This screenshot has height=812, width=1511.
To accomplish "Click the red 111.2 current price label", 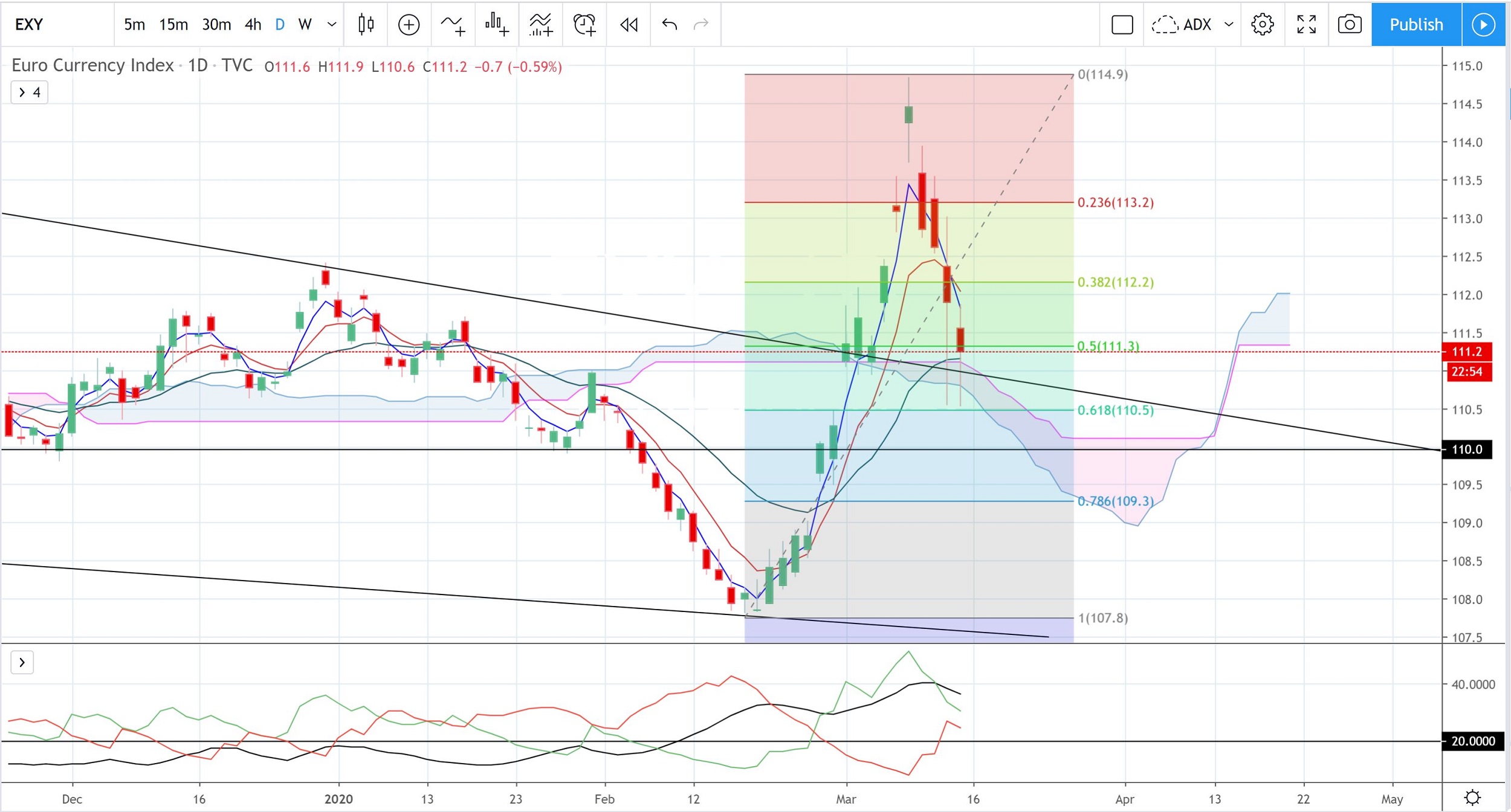I will click(1467, 352).
